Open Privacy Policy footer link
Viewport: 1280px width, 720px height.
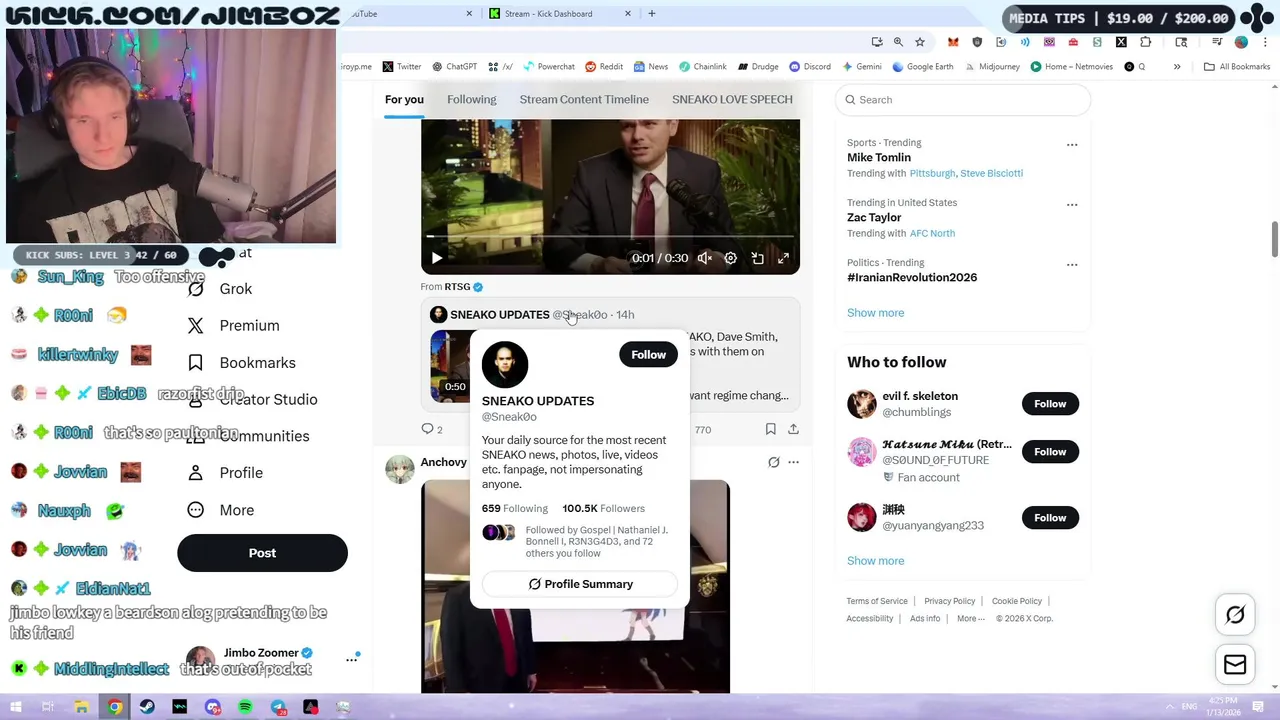(x=949, y=601)
